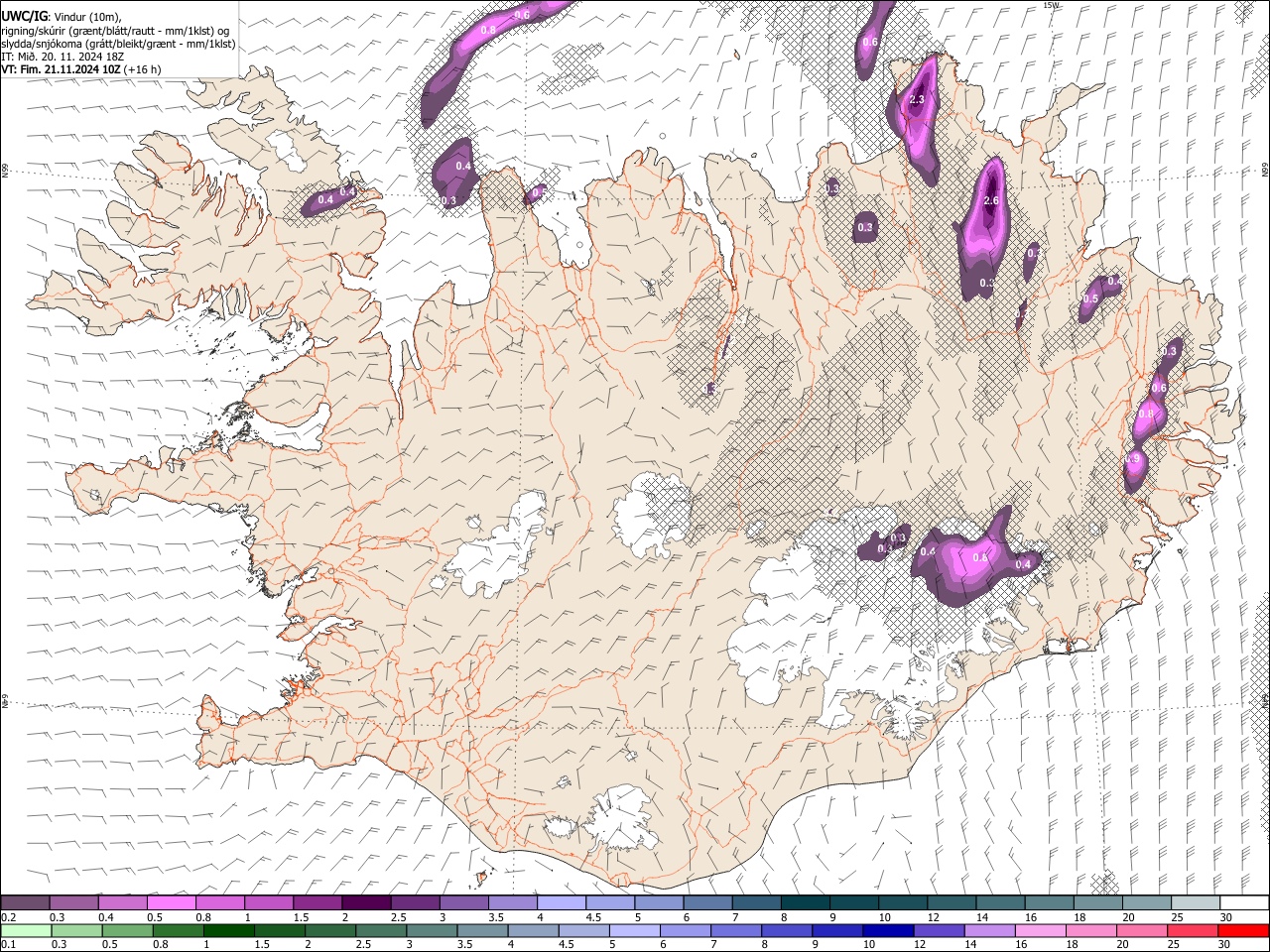Pick the darkest green legend swatch at 1
The image size is (1270, 952).
click(228, 930)
